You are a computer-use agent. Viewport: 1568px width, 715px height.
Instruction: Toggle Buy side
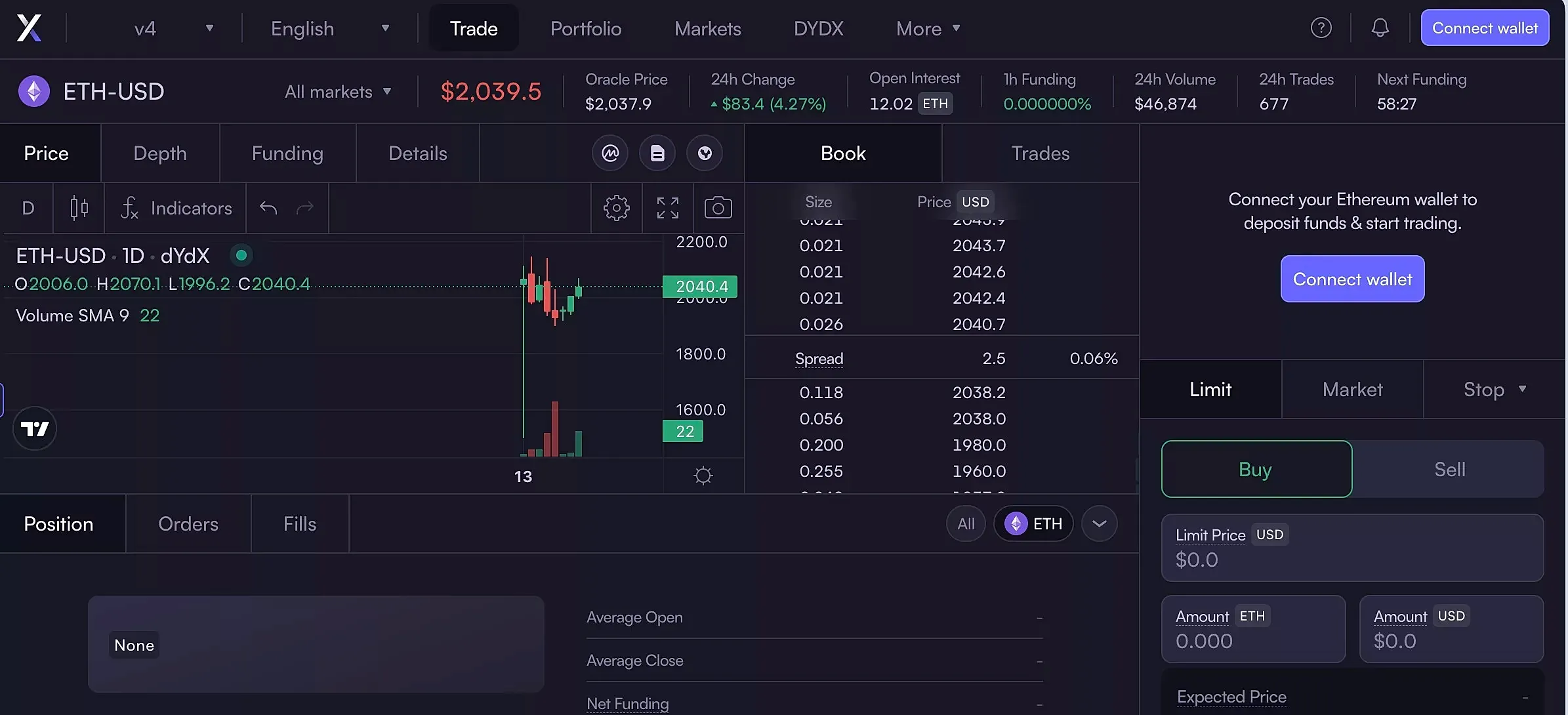[x=1256, y=469]
